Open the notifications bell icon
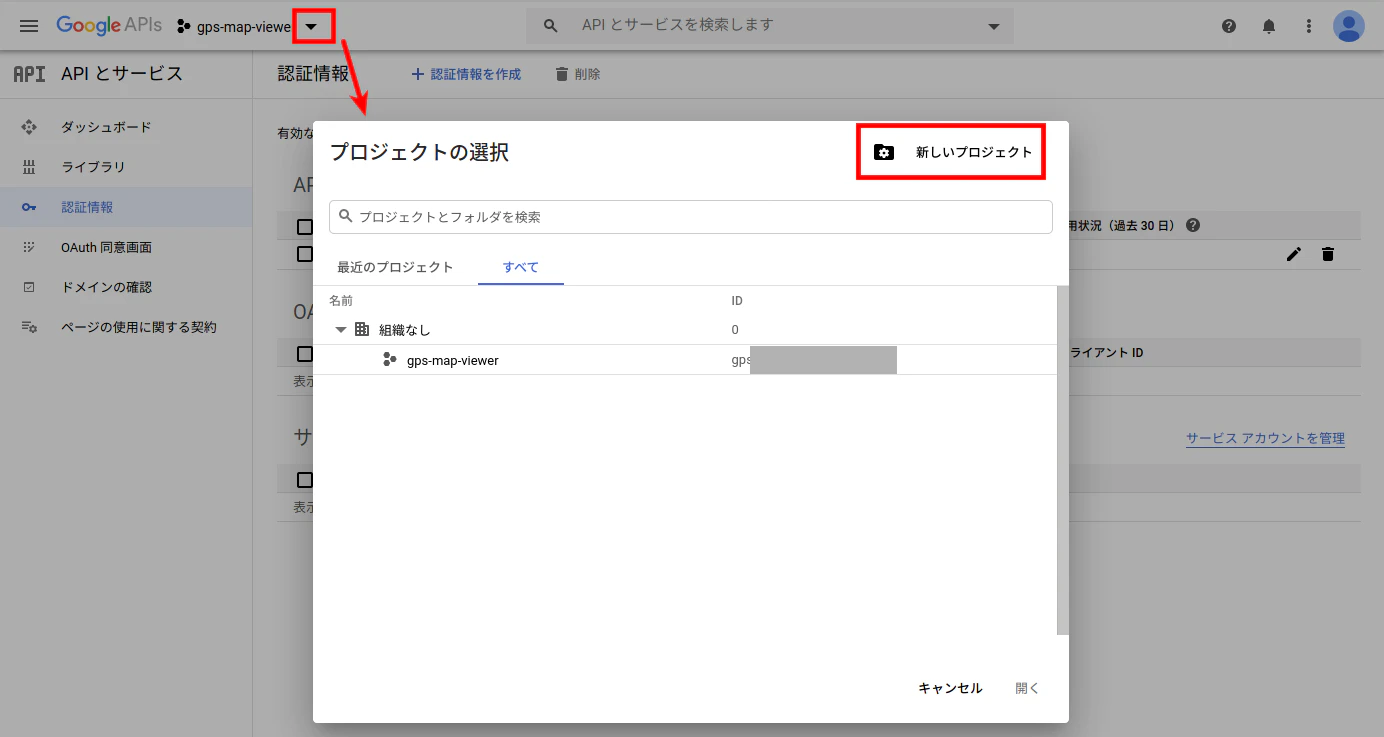 coord(1269,26)
